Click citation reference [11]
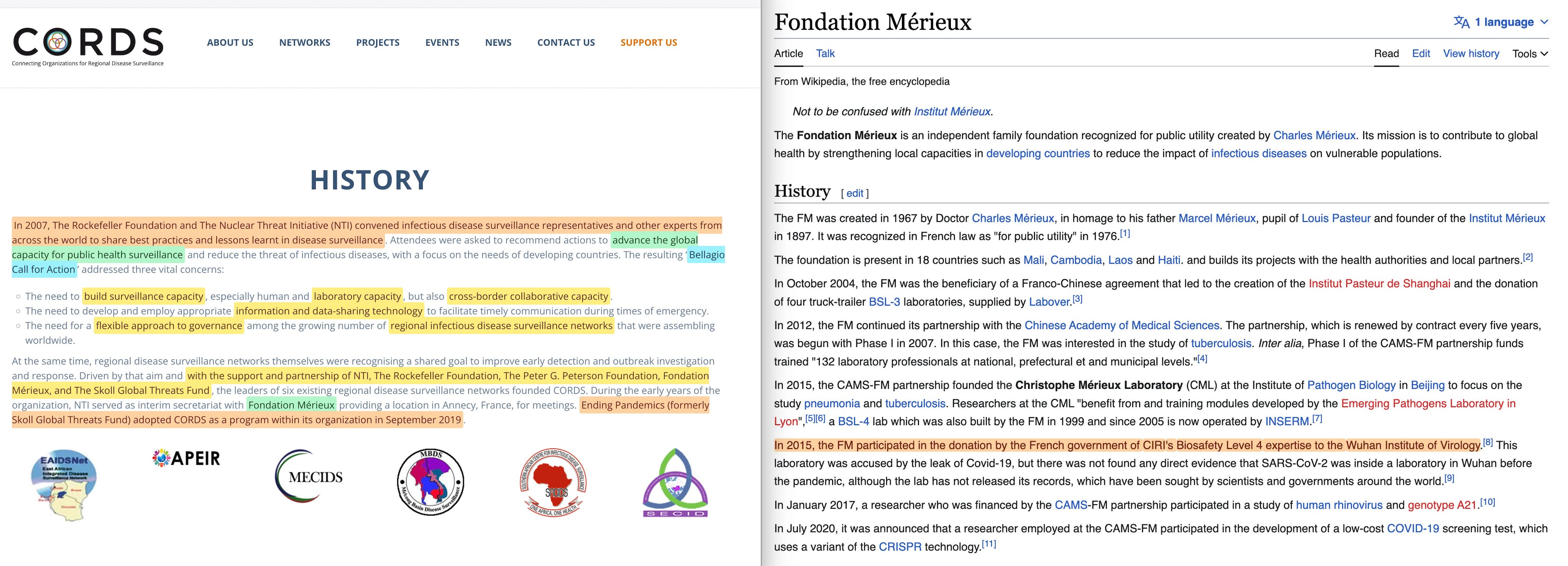The height and width of the screenshot is (566, 1568). pyautogui.click(x=989, y=544)
